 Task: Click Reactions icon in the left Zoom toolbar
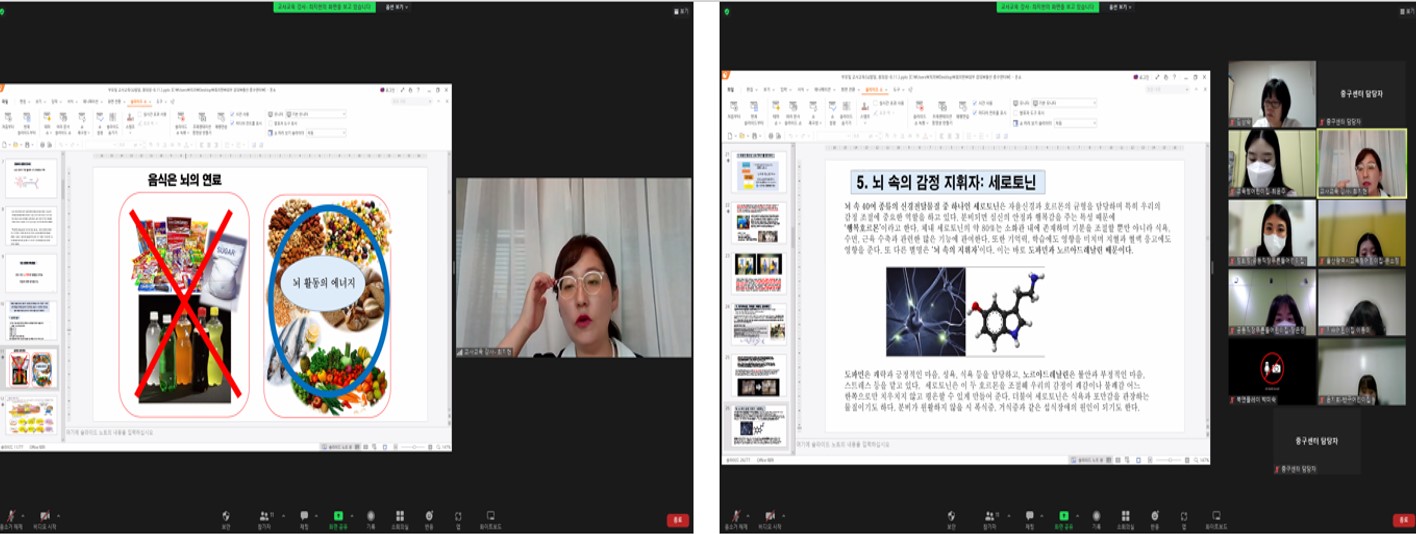point(429,516)
